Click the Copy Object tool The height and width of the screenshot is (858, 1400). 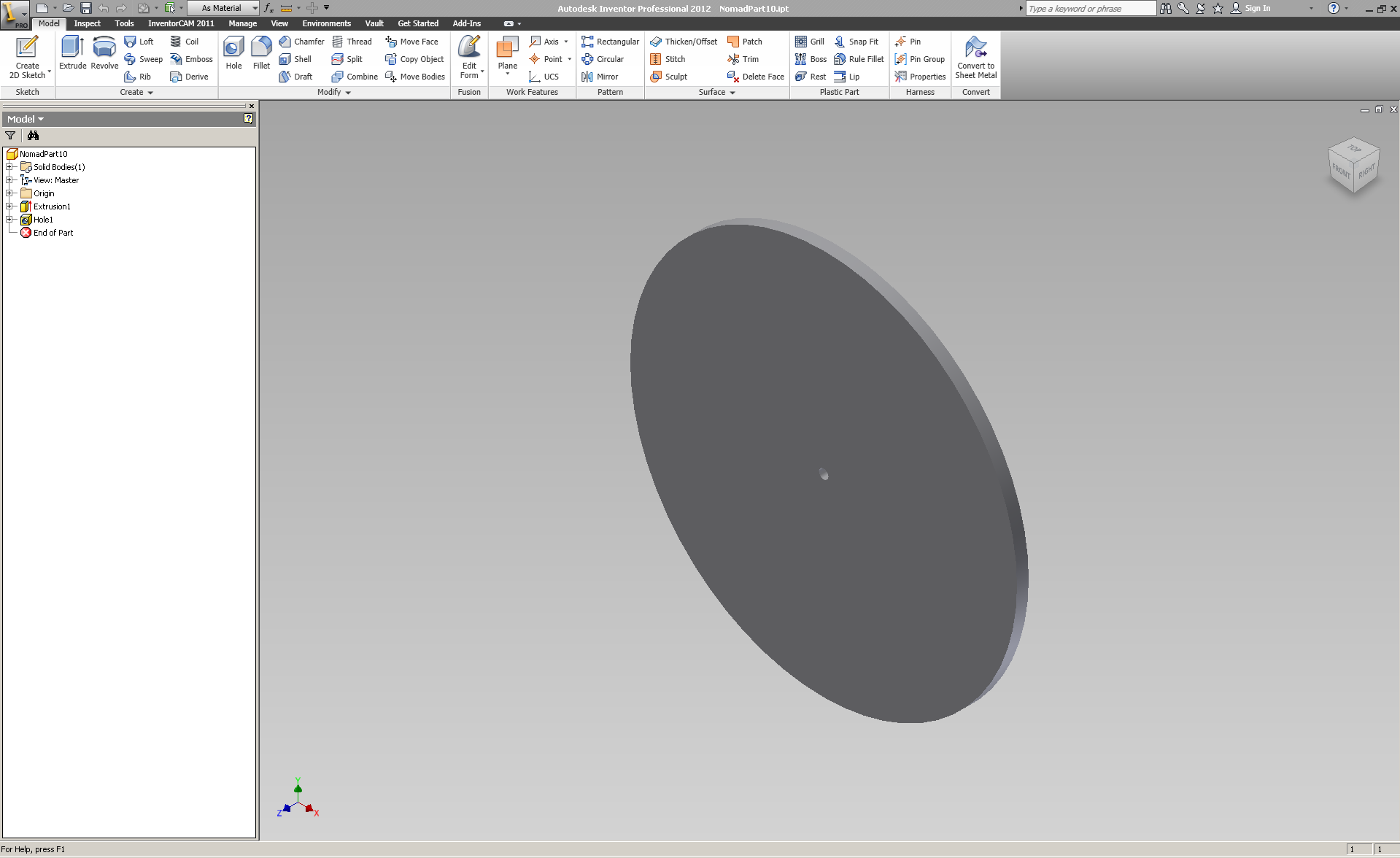[414, 59]
